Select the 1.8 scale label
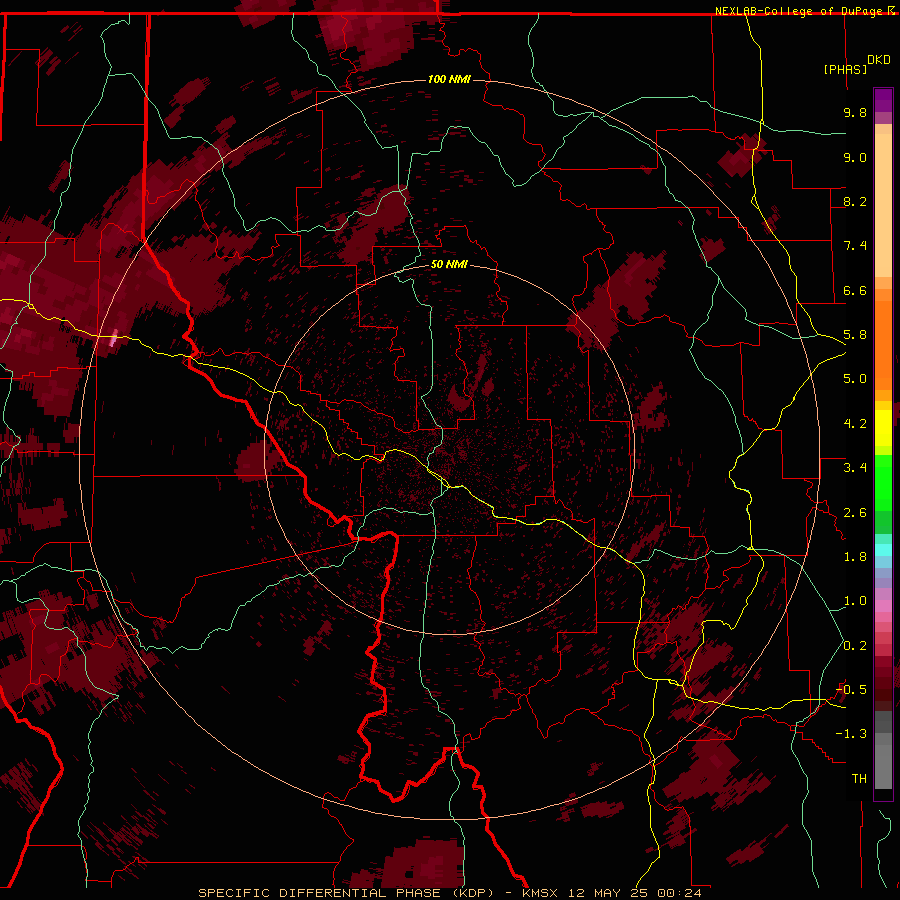The width and height of the screenshot is (900, 900). click(x=855, y=557)
